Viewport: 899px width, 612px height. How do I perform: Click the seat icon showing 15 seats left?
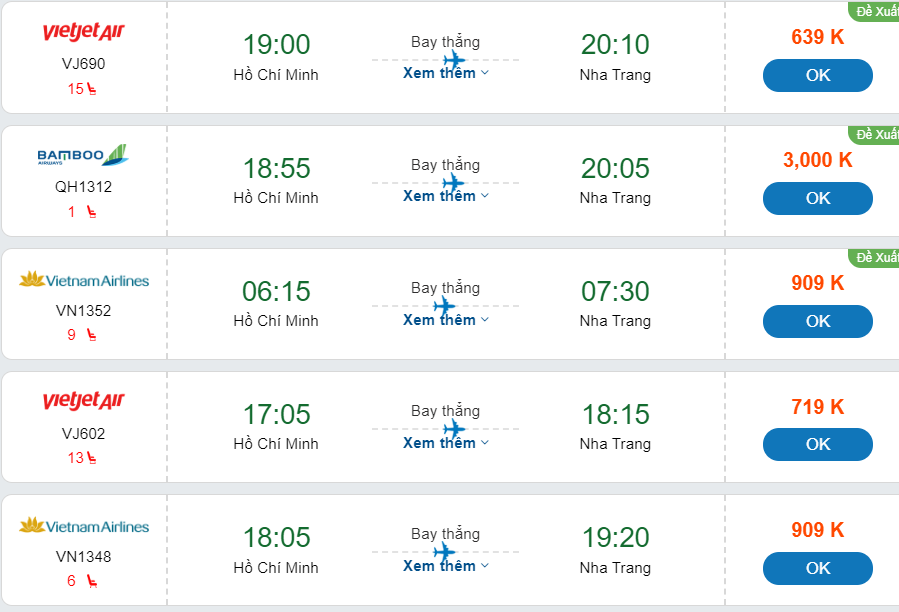pos(92,89)
